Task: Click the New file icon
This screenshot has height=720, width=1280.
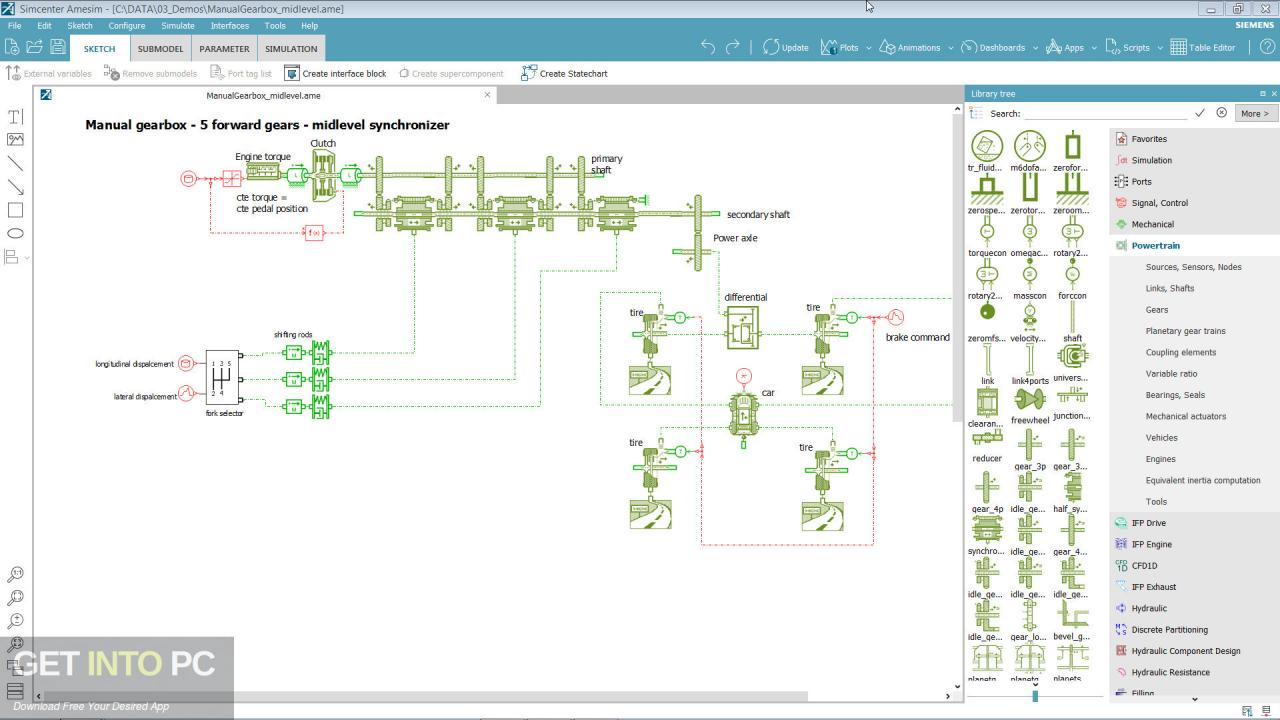Action: pos(12,47)
